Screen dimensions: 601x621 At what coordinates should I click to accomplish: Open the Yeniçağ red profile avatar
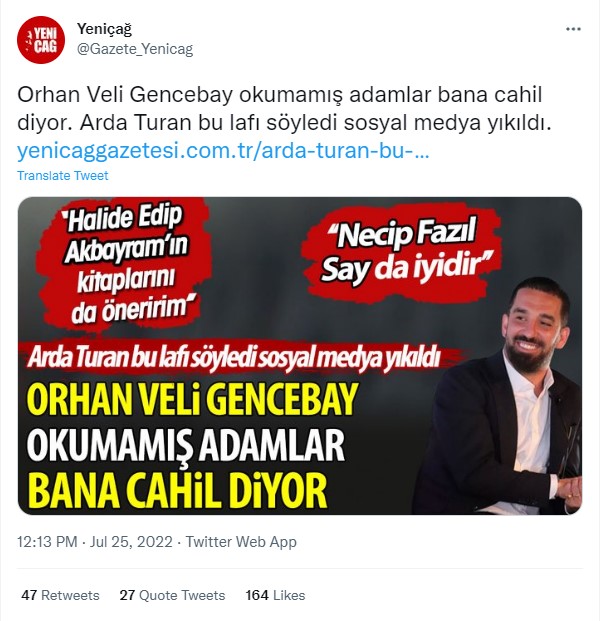point(41,40)
